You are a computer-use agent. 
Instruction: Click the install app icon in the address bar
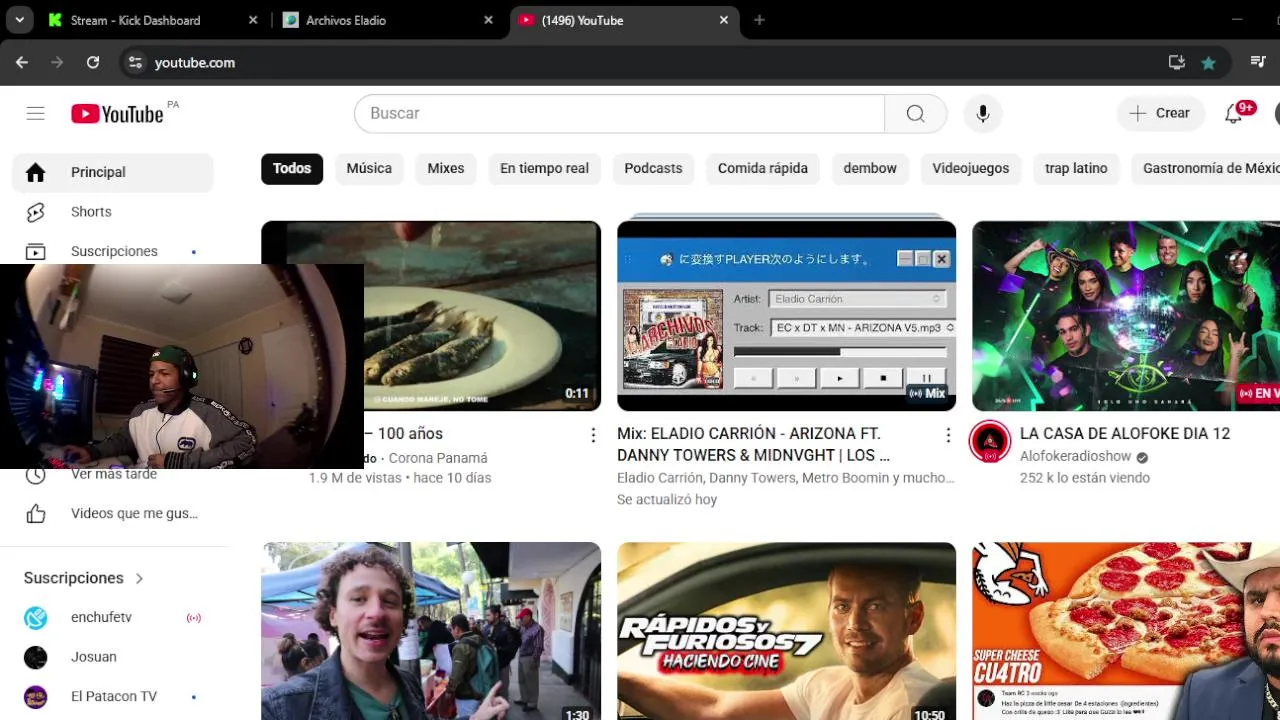[x=1177, y=62]
